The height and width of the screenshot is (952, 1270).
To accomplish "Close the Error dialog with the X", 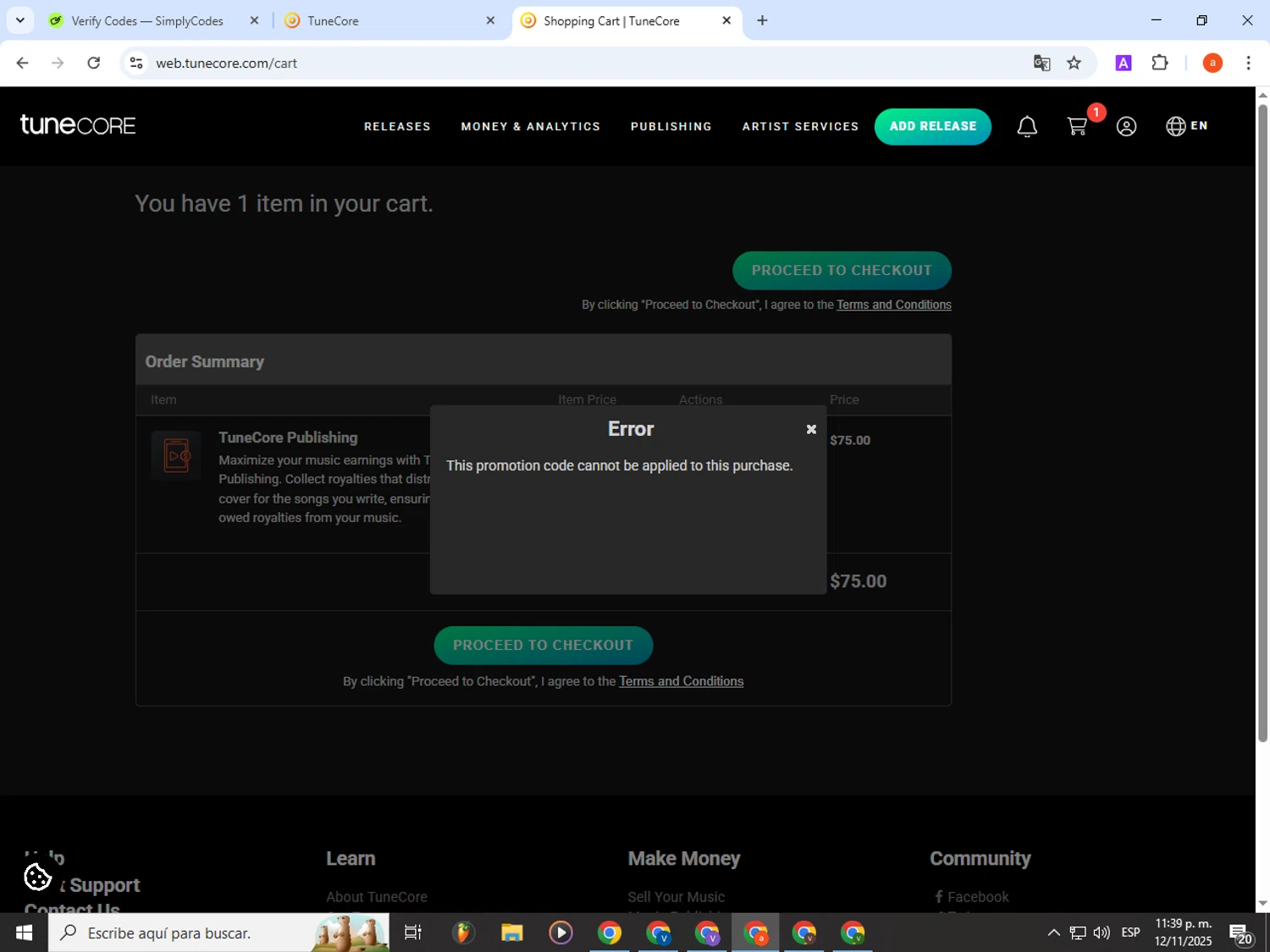I will pos(811,430).
